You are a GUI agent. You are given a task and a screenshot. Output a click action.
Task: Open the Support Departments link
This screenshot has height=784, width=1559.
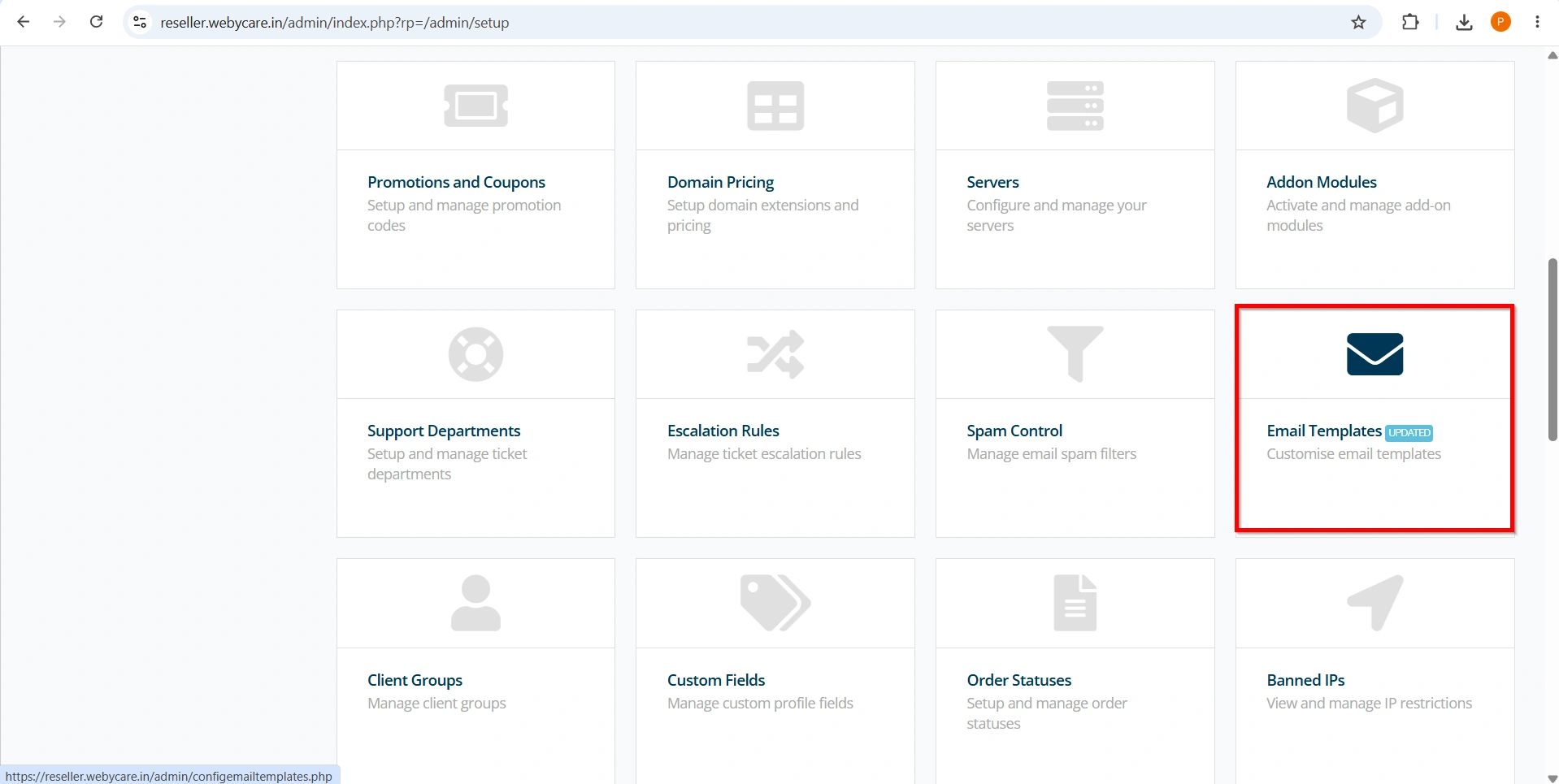coord(444,431)
